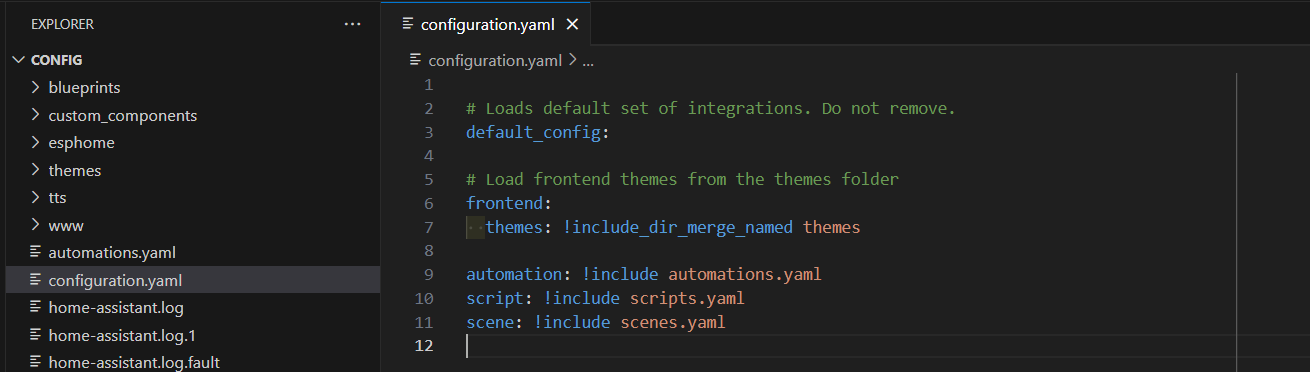Click the home-assistant.log.1 file icon
This screenshot has width=1310, height=372.
(x=36, y=335)
